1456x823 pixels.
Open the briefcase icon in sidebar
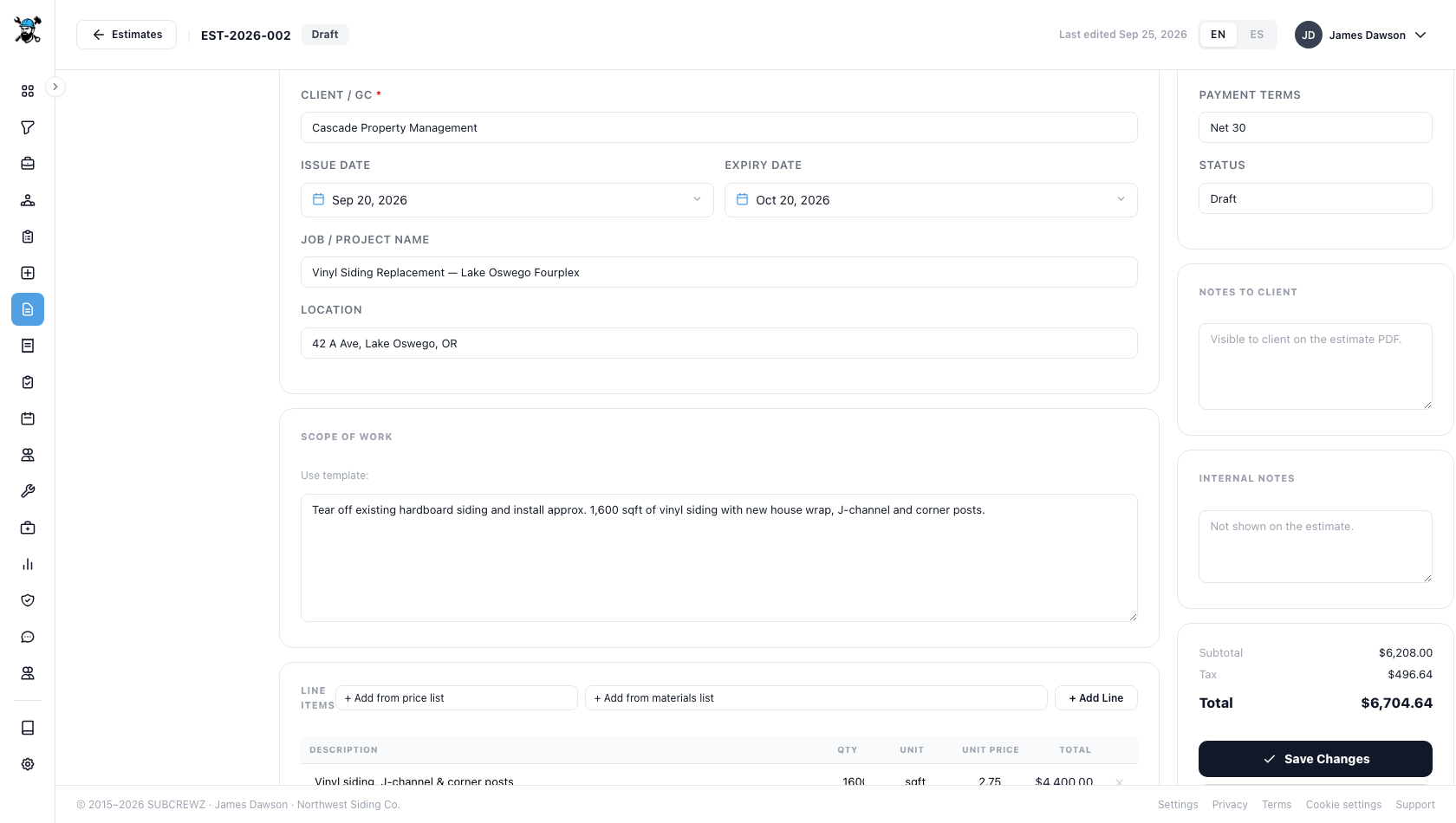point(28,164)
